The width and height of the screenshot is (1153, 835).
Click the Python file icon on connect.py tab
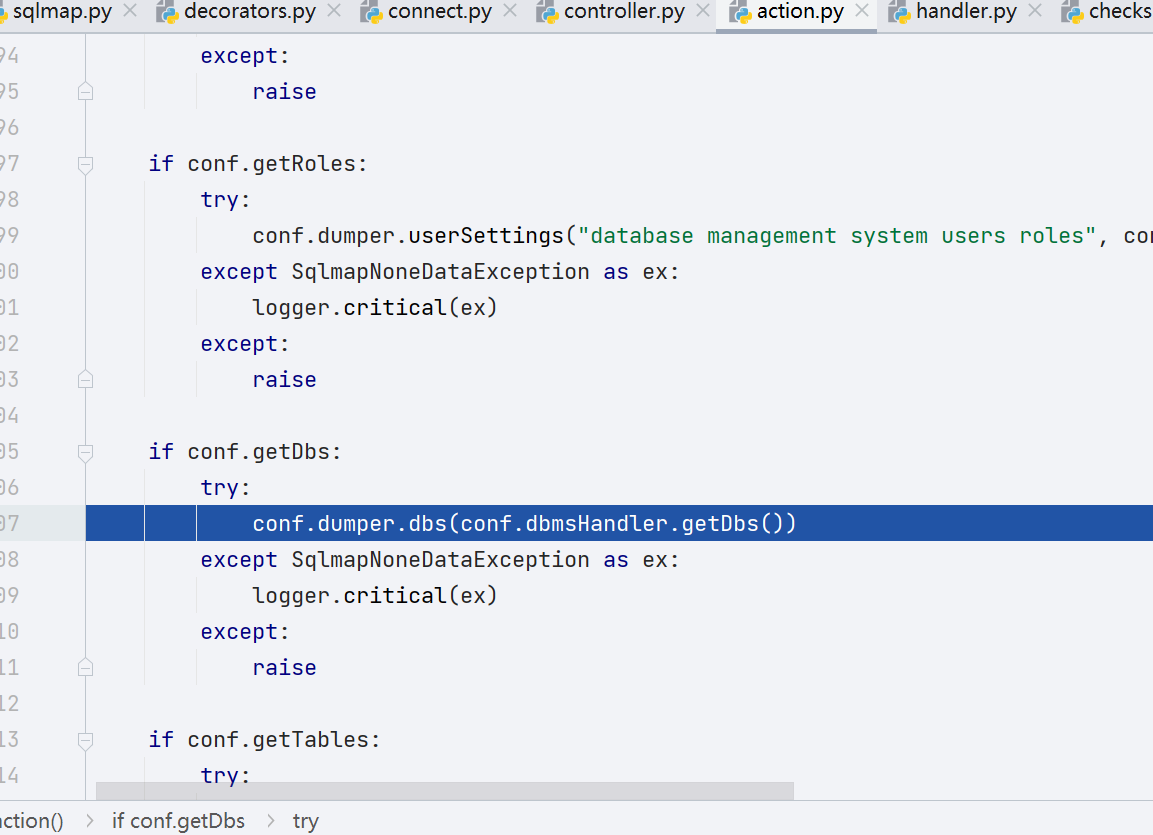371,12
